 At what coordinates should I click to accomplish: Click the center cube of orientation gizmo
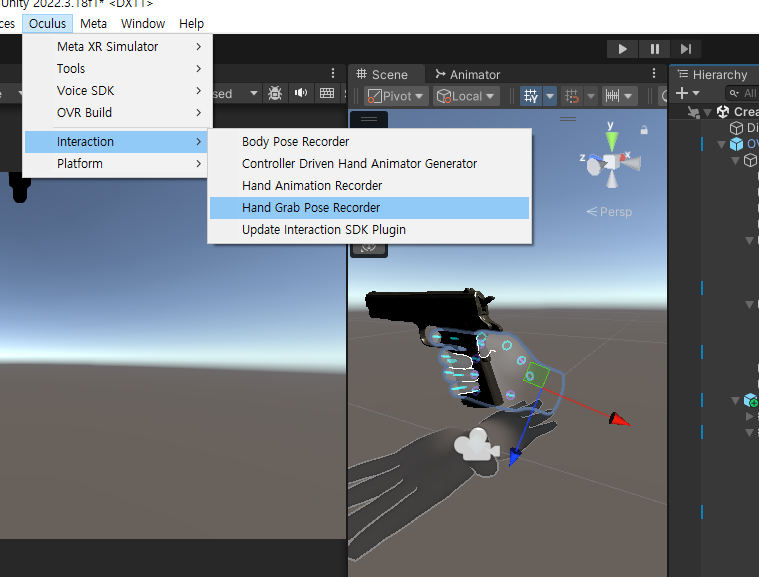(611, 162)
